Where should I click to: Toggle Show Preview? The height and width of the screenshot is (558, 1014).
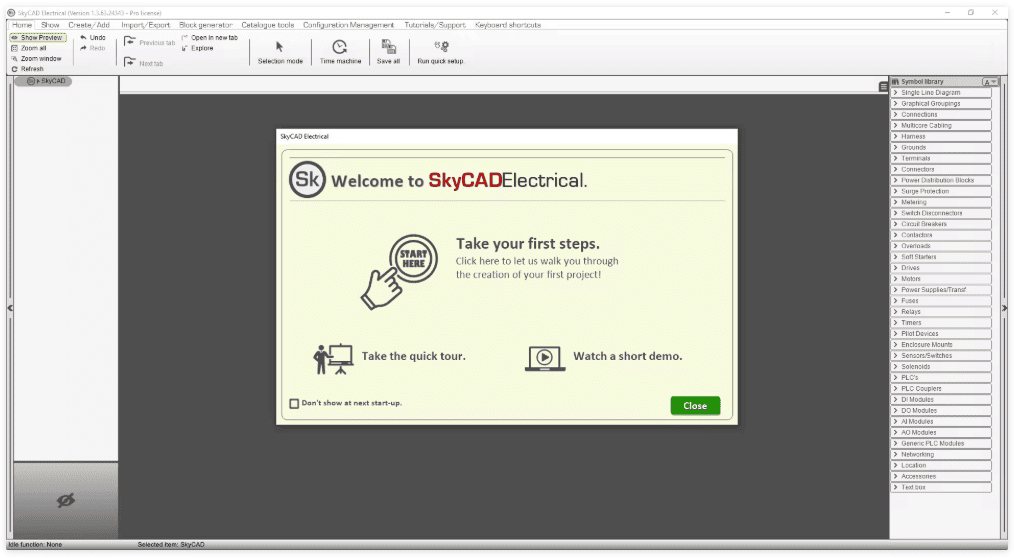tap(38, 38)
